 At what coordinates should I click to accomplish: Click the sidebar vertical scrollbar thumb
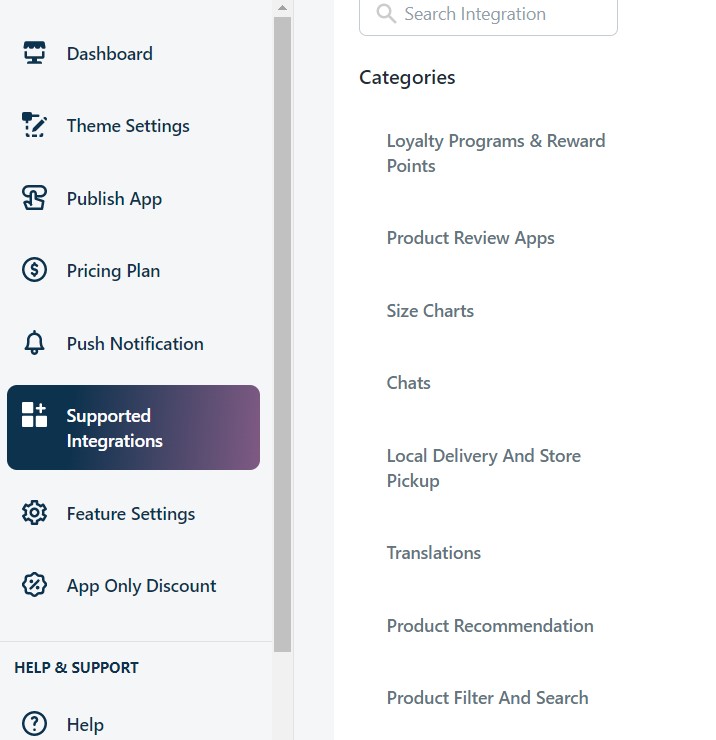tap(282, 335)
